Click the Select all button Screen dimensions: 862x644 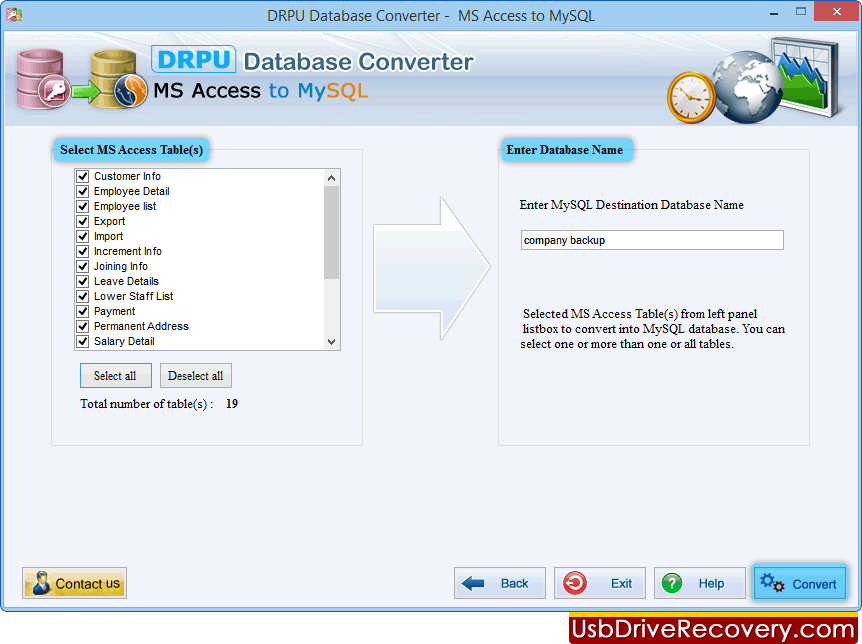pyautogui.click(x=115, y=376)
